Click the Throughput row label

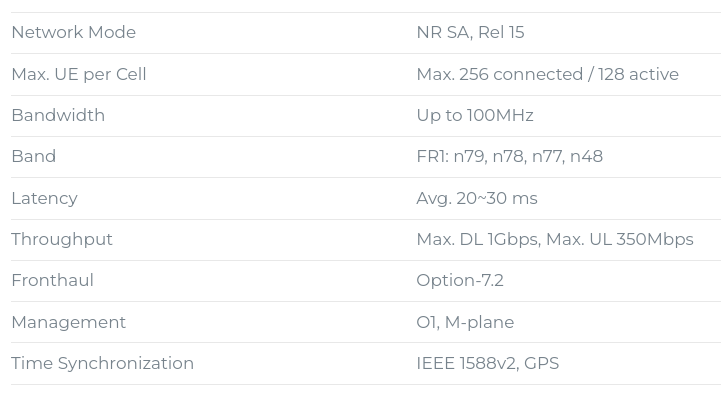[x=62, y=239]
